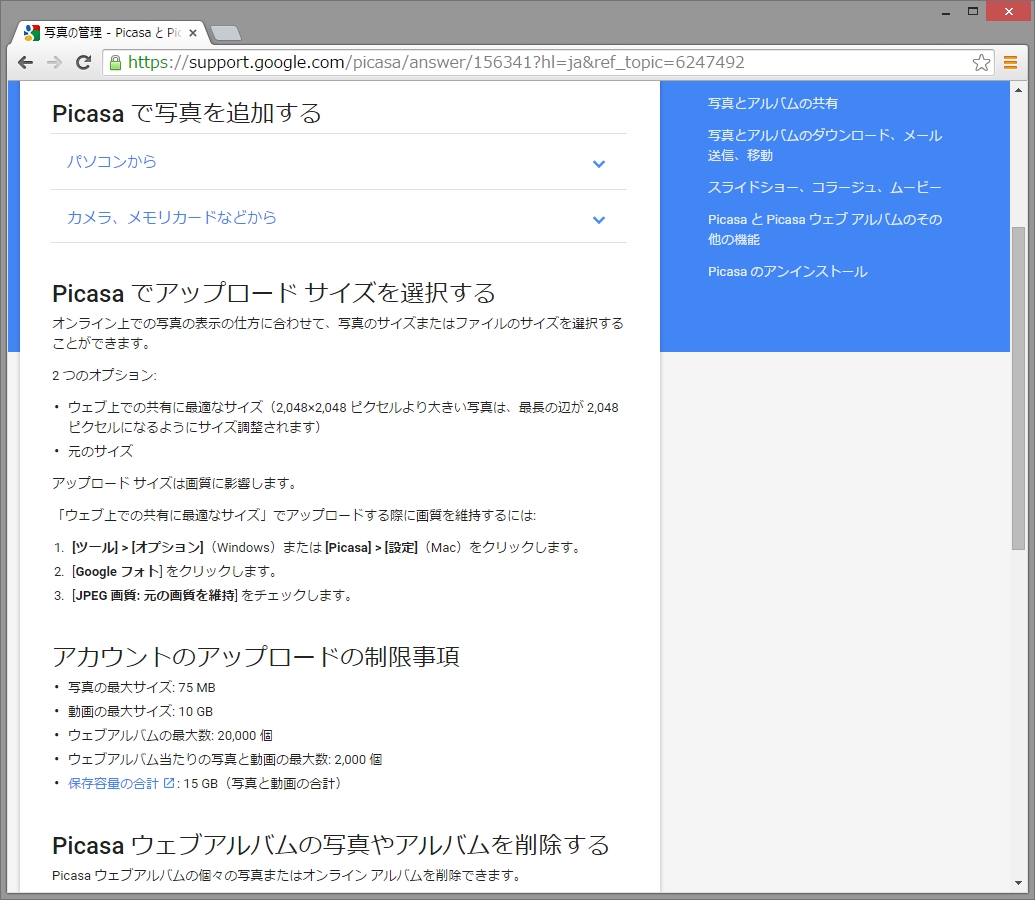Click the bullet ウェブ上での共有に最適なサイズ

pyautogui.click(x=343, y=417)
